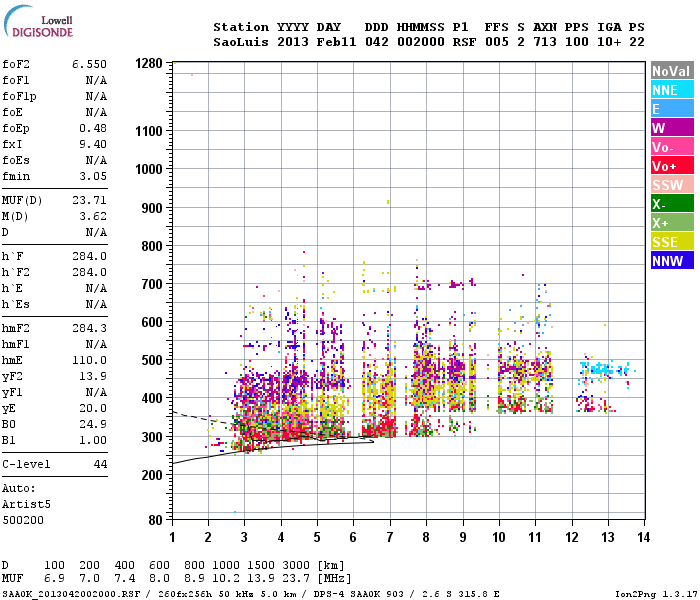This screenshot has width=700, height=600.
Task: Click the foEp value 0.48
Action: coord(93,128)
